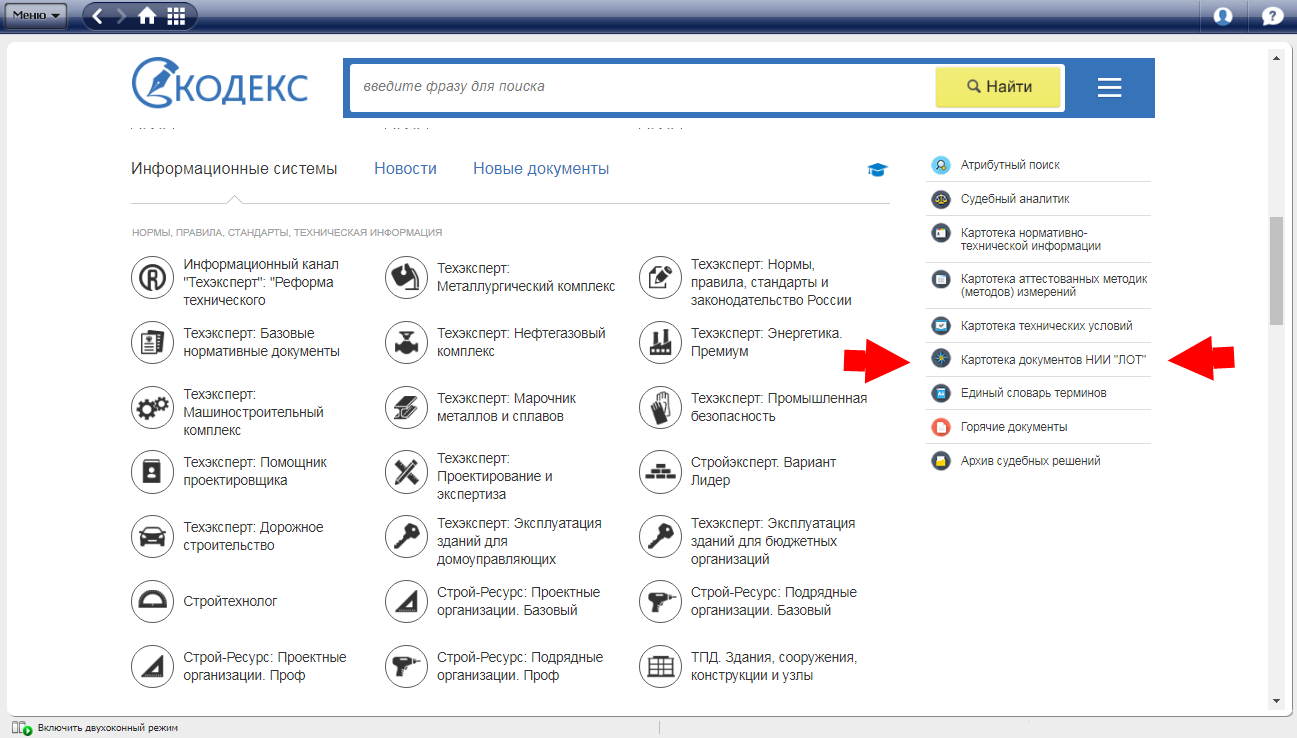Click the Нефтегазовый комплекс valve icon
The width and height of the screenshot is (1297, 738).
[407, 343]
